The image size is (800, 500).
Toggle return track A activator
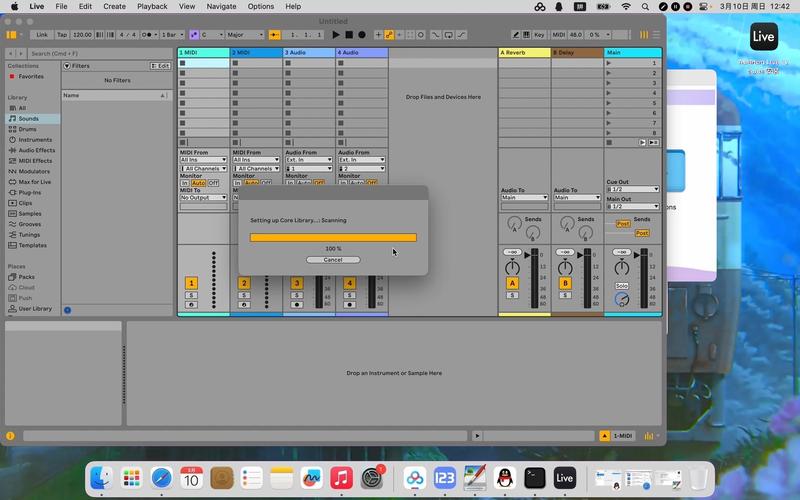click(512, 283)
